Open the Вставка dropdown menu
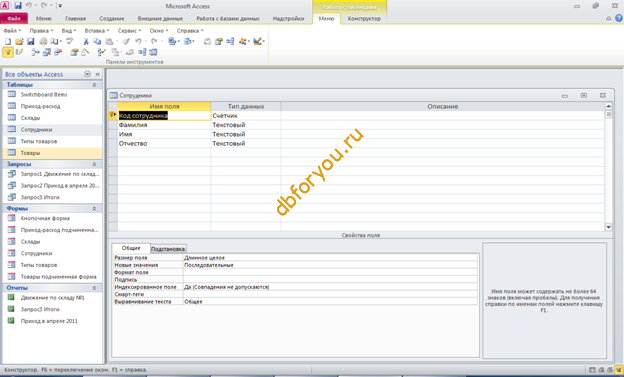Image resolution: width=624 pixels, height=377 pixels. click(97, 31)
